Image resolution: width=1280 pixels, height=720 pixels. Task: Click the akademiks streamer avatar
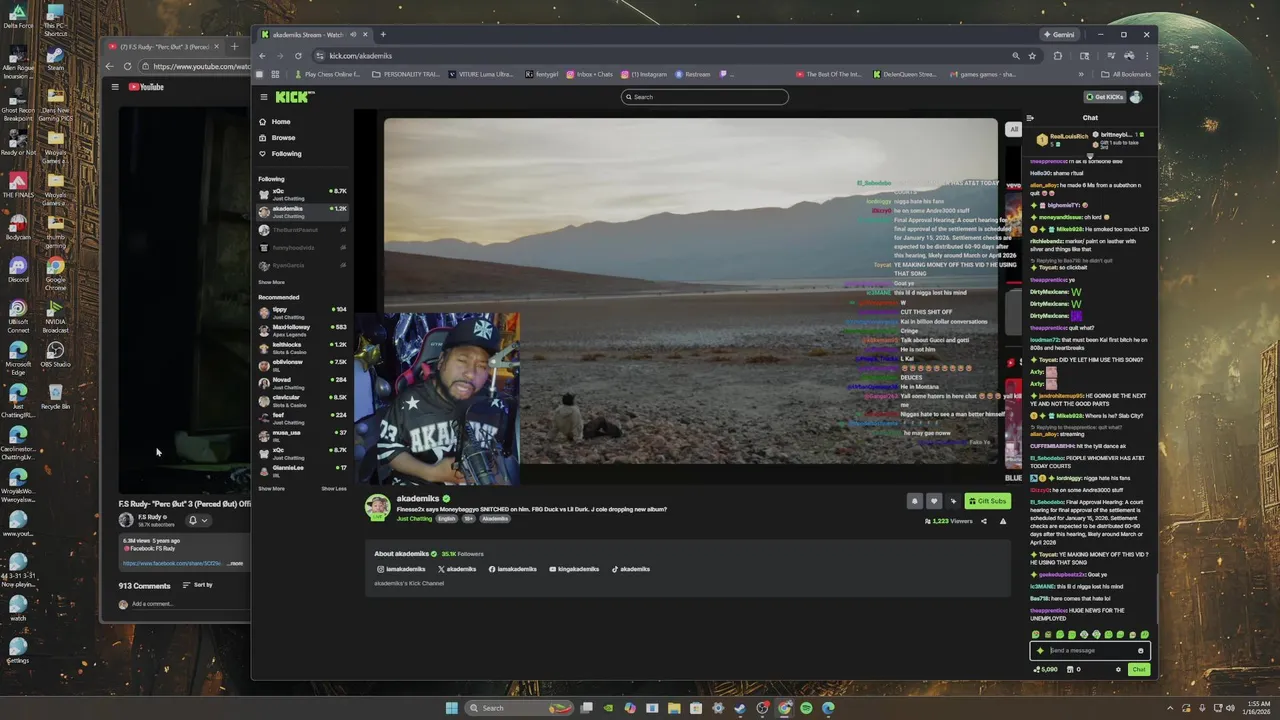pyautogui.click(x=378, y=507)
